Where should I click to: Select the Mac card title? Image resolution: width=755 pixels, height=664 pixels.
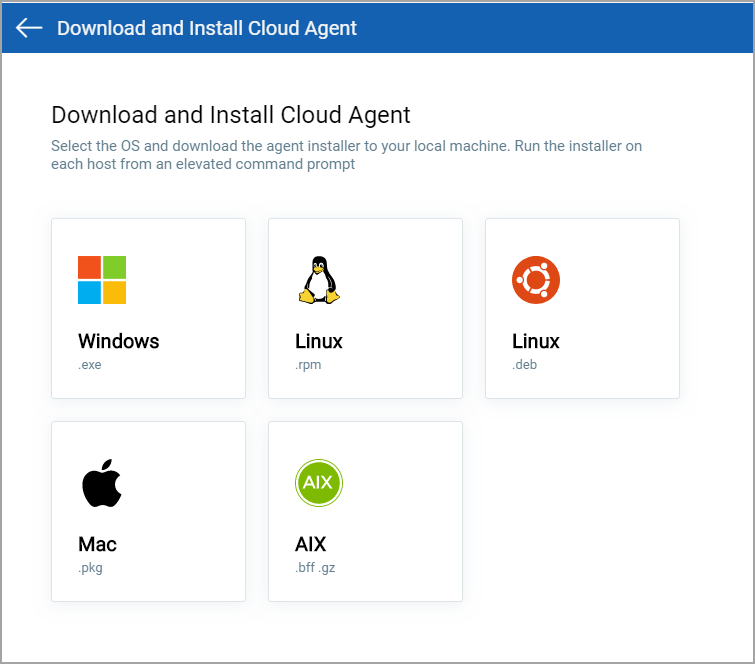click(x=97, y=544)
